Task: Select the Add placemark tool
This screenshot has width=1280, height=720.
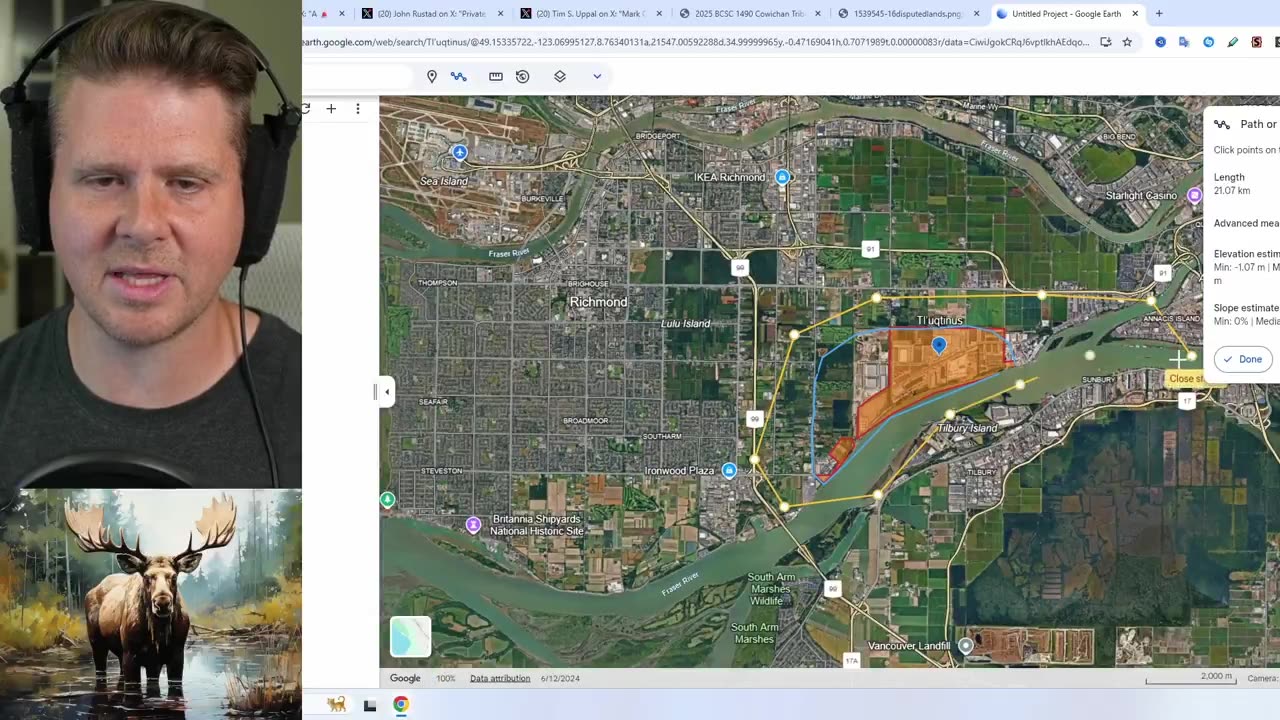Action: [432, 77]
